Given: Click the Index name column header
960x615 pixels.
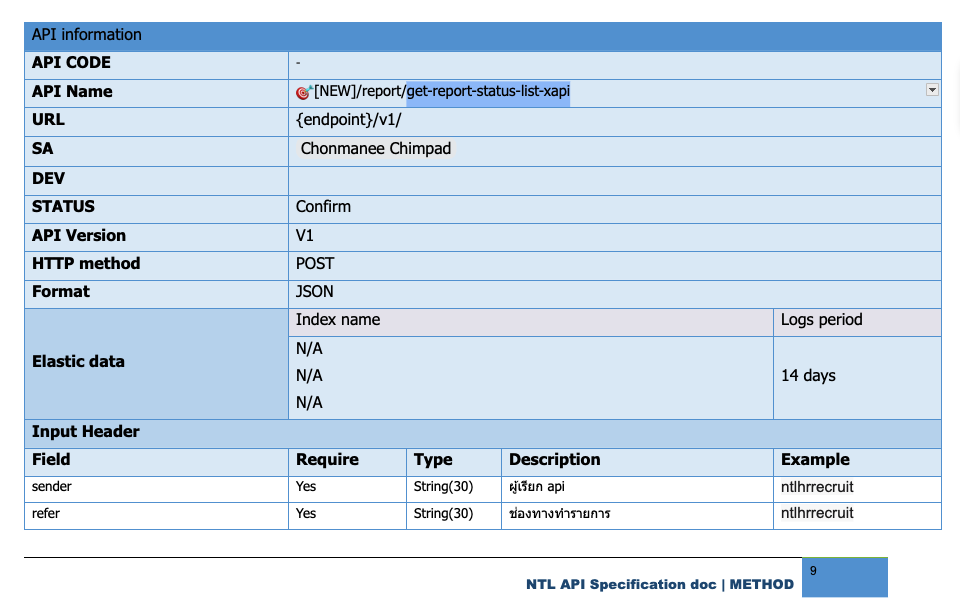Looking at the screenshot, I should pyautogui.click(x=338, y=320).
